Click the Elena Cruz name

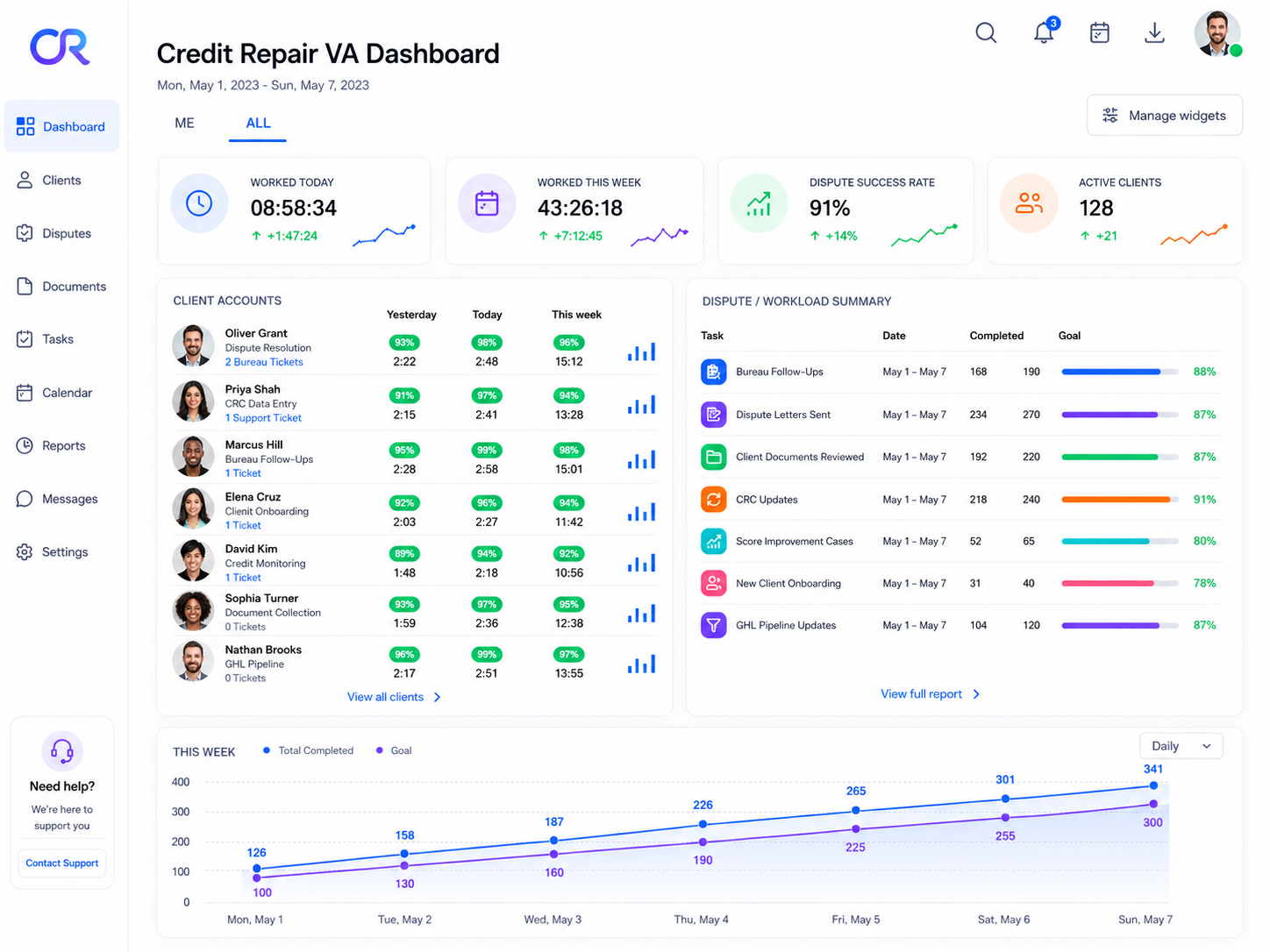(253, 497)
